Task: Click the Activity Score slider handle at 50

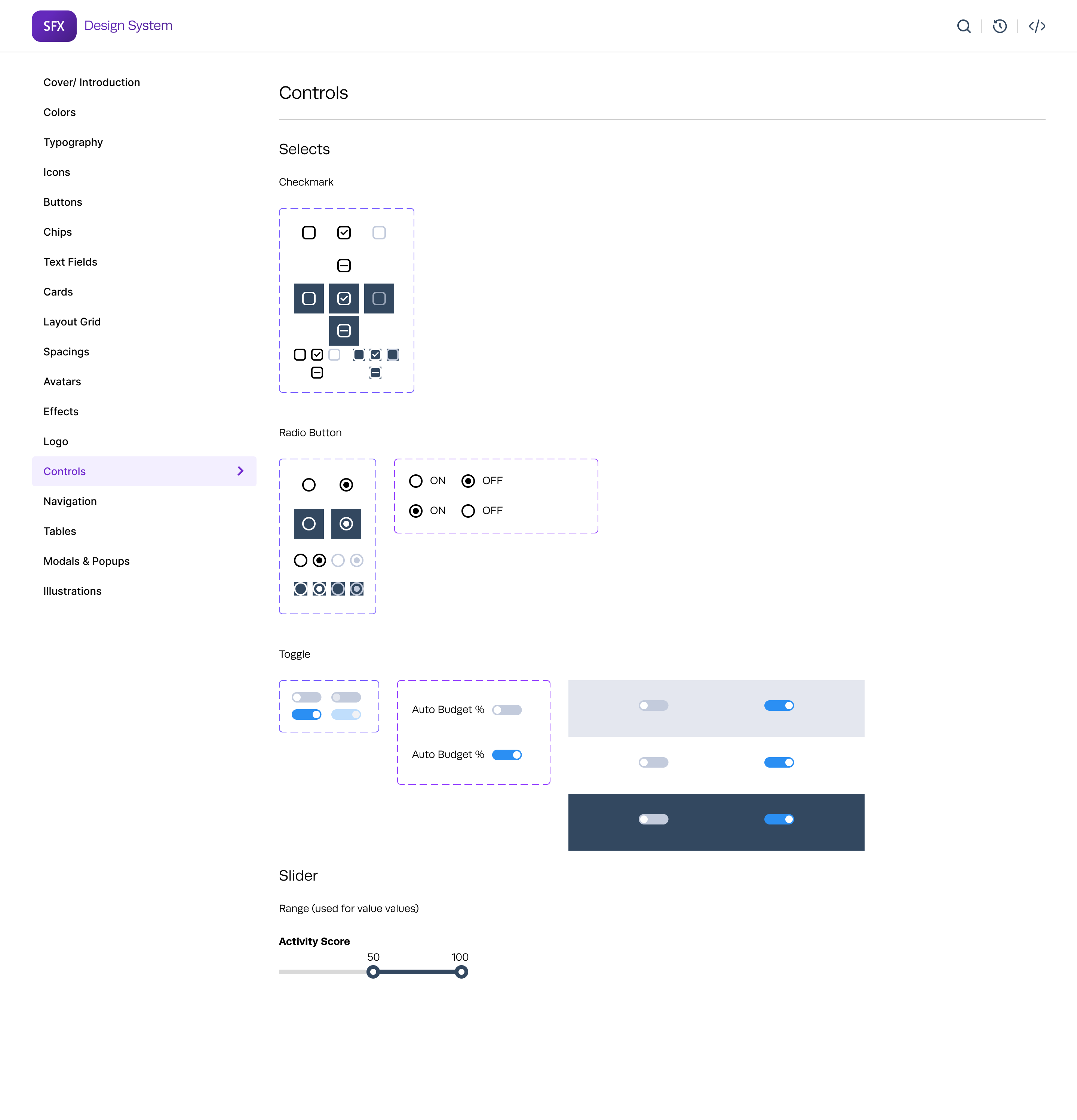Action: [373, 972]
